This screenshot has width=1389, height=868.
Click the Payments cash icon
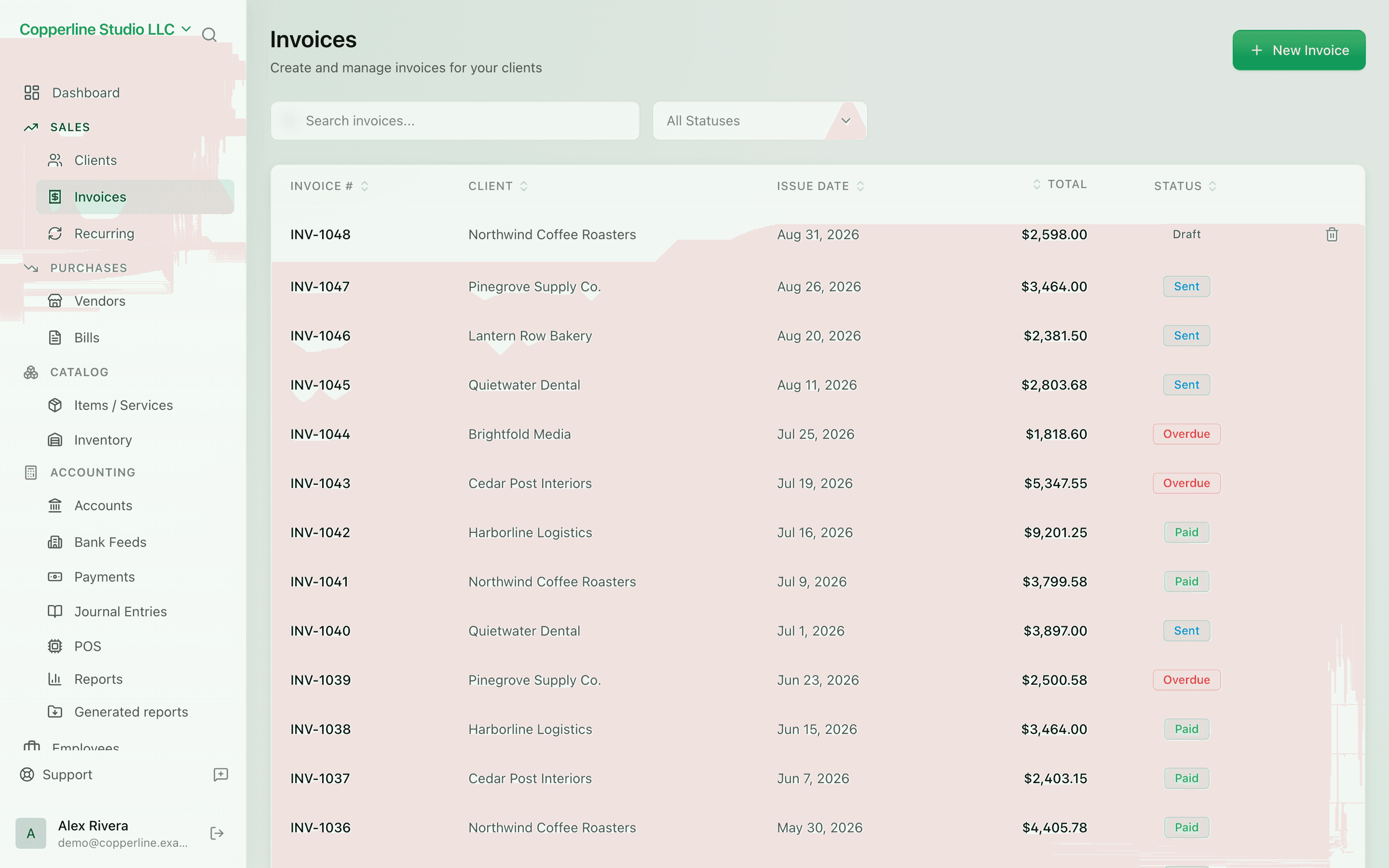pos(55,576)
